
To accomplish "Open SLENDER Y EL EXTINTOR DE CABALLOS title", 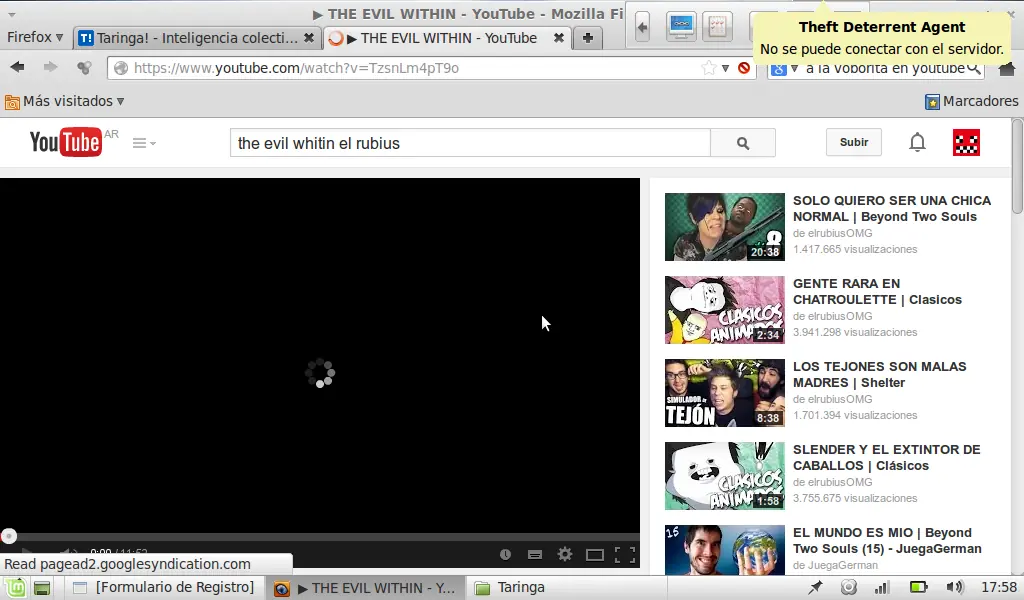I will (887, 457).
